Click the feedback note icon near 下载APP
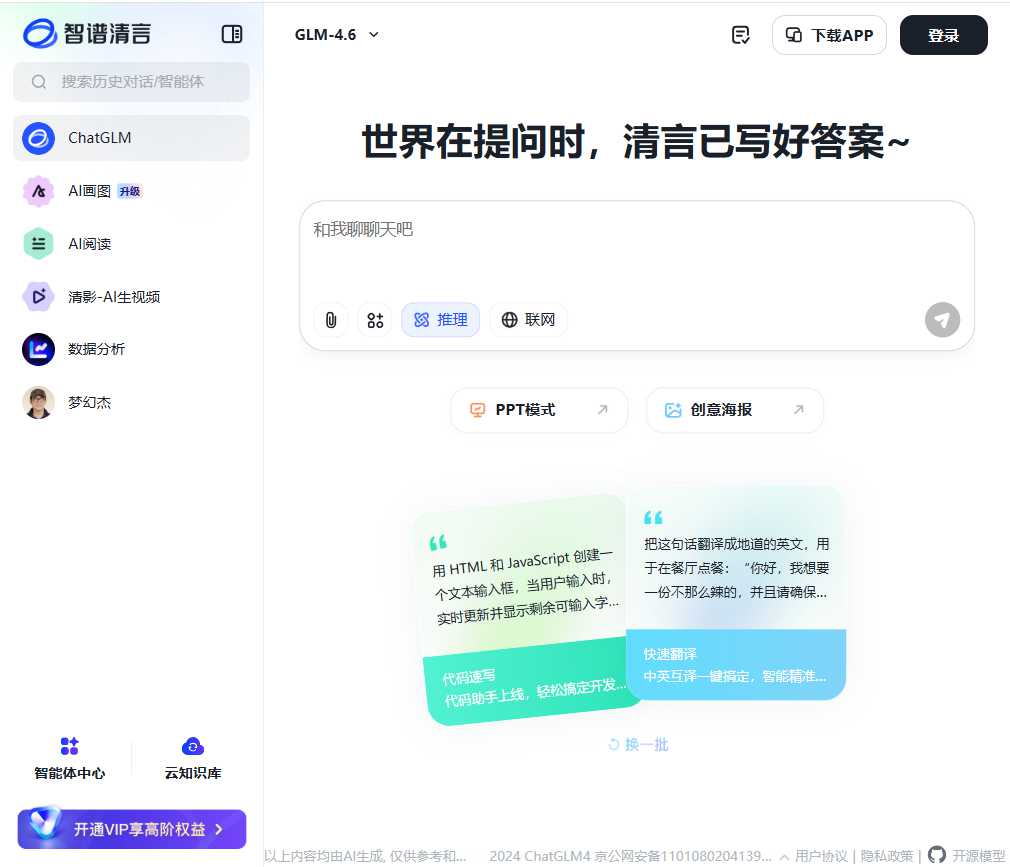The height and width of the screenshot is (867, 1010). pos(740,34)
